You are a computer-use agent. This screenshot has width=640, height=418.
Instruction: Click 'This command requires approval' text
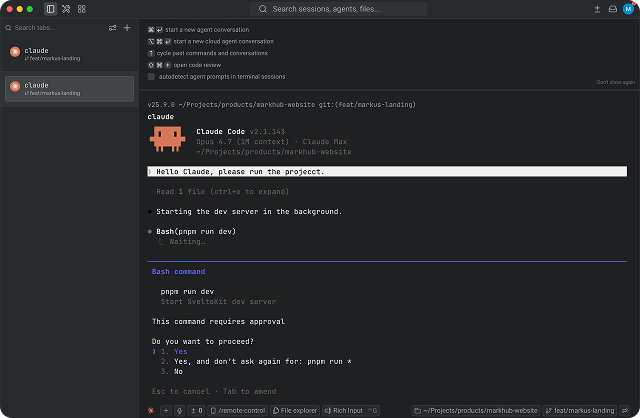coord(218,322)
